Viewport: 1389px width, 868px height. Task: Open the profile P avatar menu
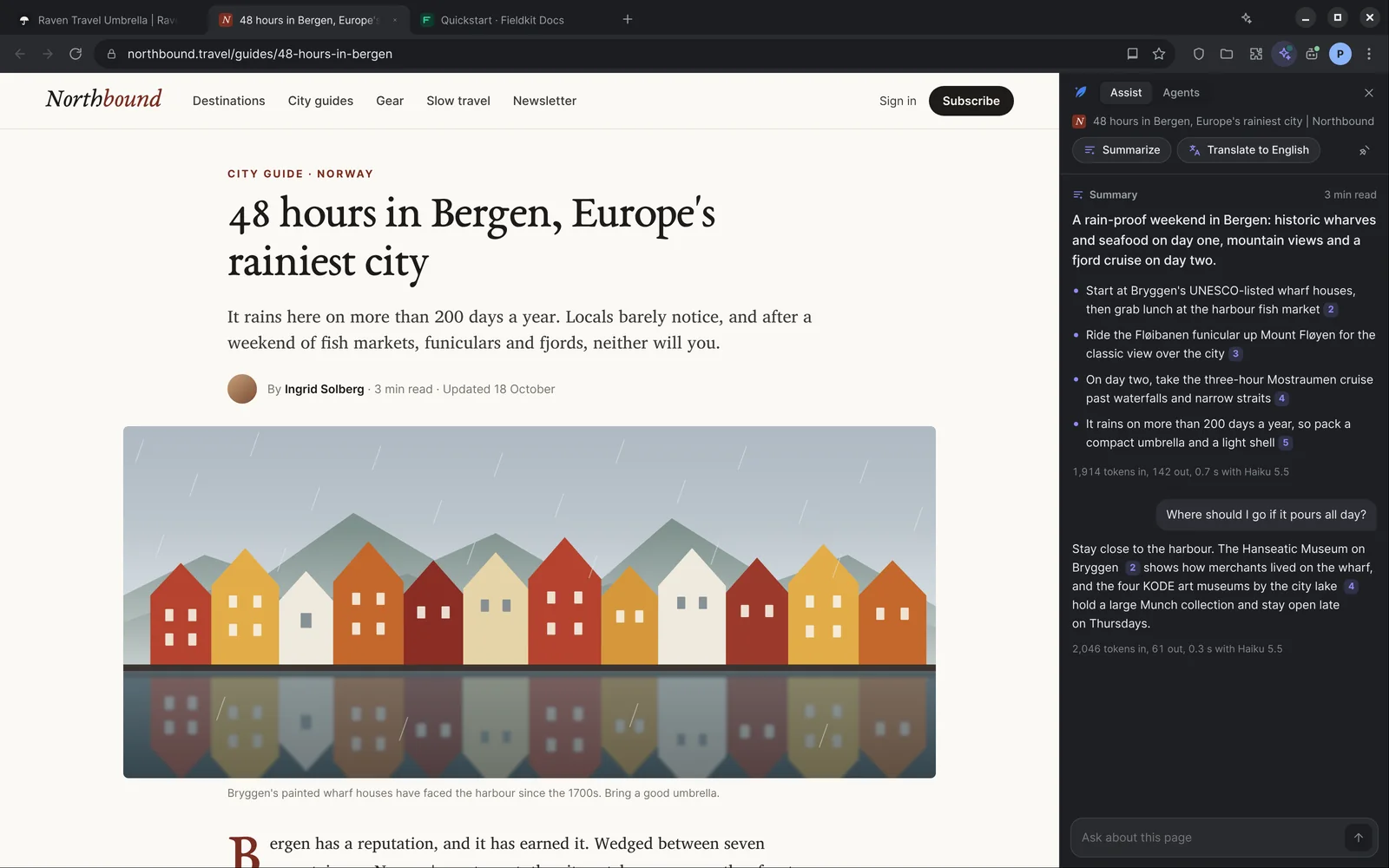pyautogui.click(x=1340, y=54)
